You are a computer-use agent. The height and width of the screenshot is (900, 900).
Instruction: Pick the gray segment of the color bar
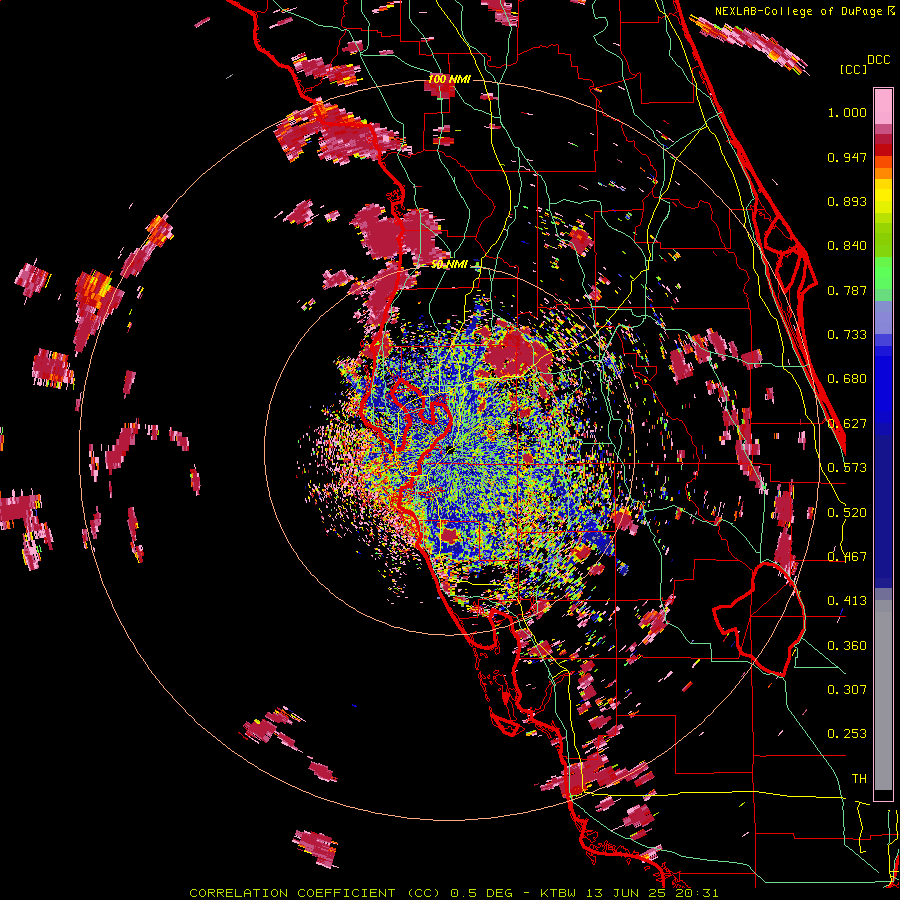click(883, 695)
